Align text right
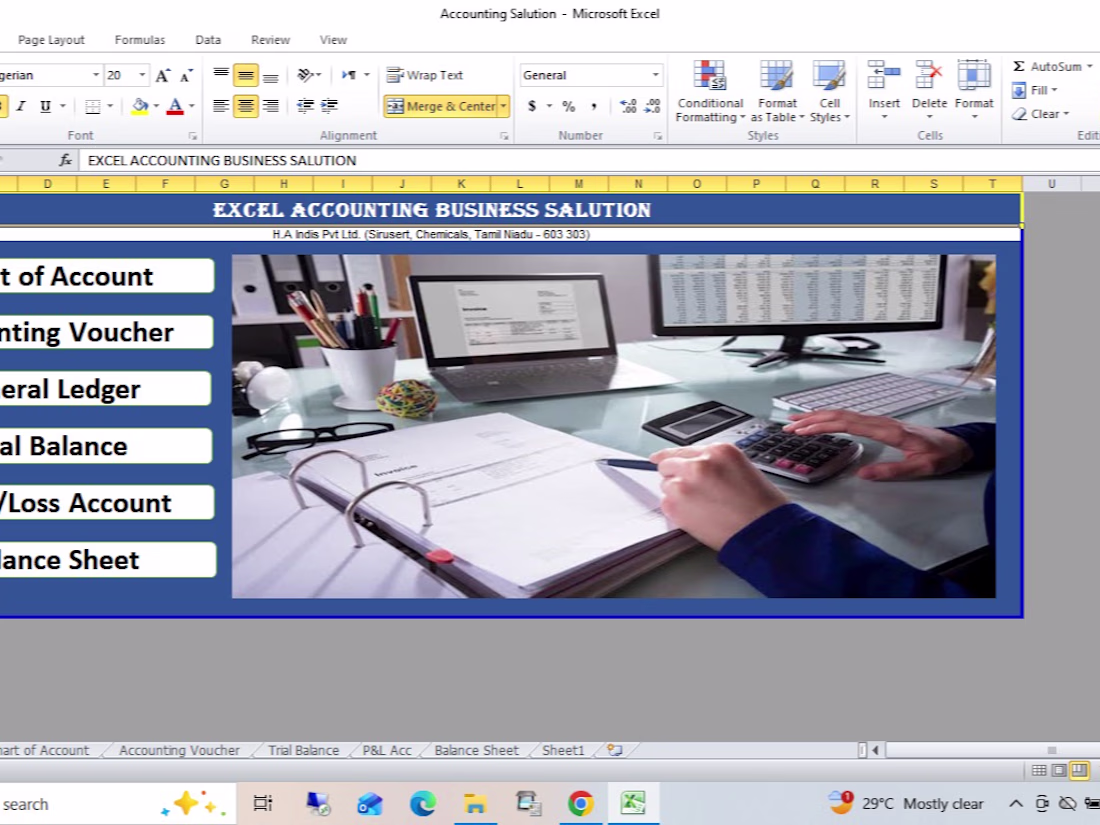 pos(270,106)
